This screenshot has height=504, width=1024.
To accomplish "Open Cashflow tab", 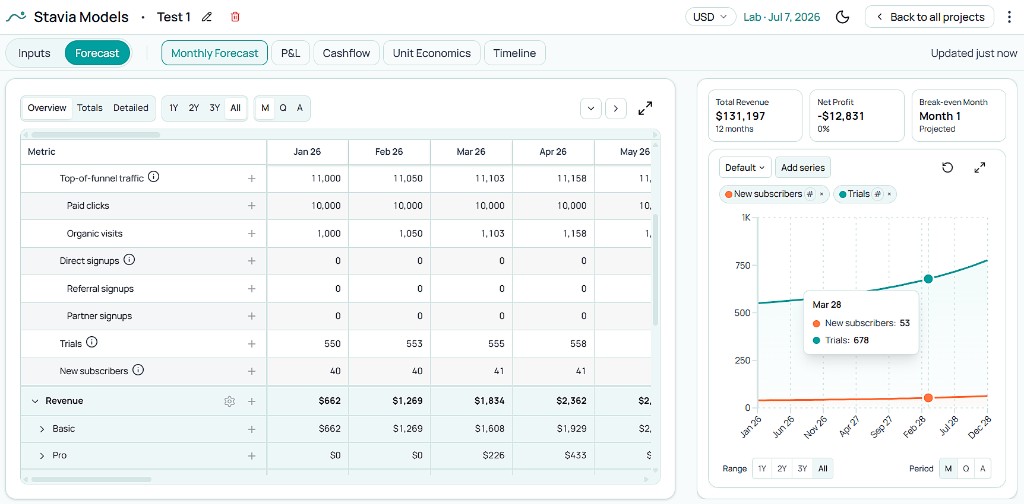I will click(x=347, y=54).
